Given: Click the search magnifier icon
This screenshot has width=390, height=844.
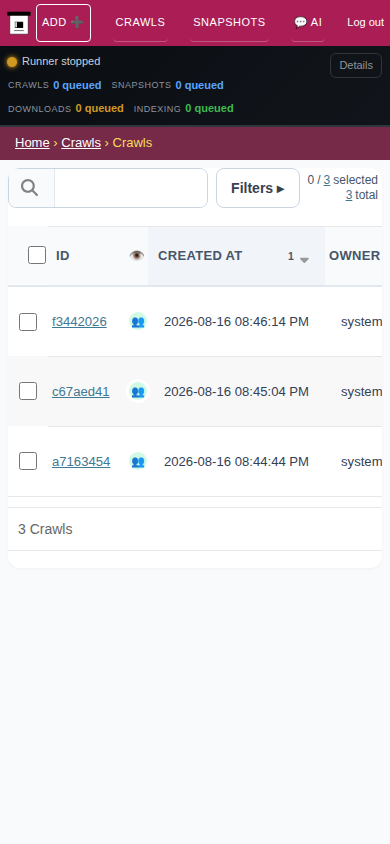Looking at the screenshot, I should 30,188.
